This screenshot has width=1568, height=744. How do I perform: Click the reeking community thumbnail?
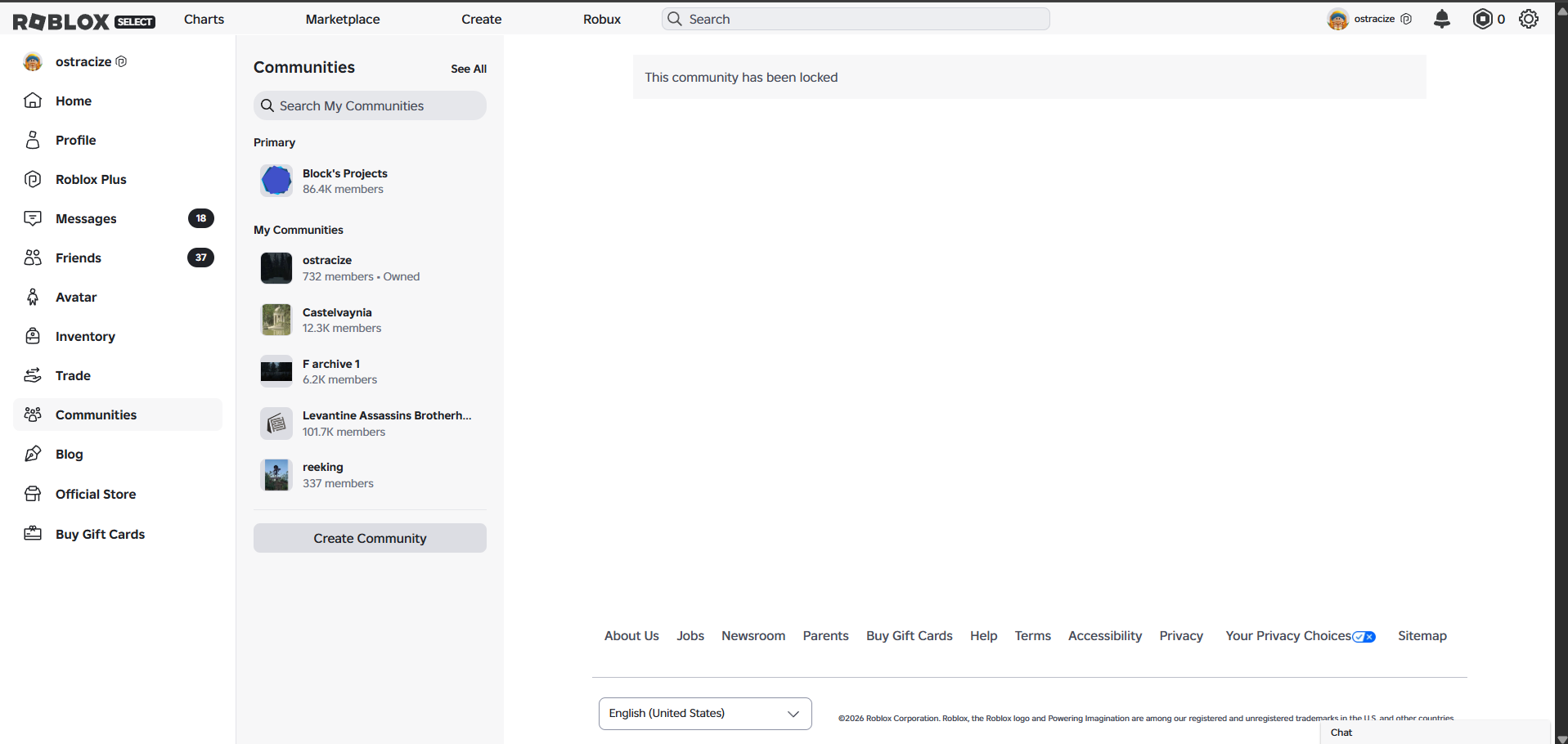click(x=276, y=475)
